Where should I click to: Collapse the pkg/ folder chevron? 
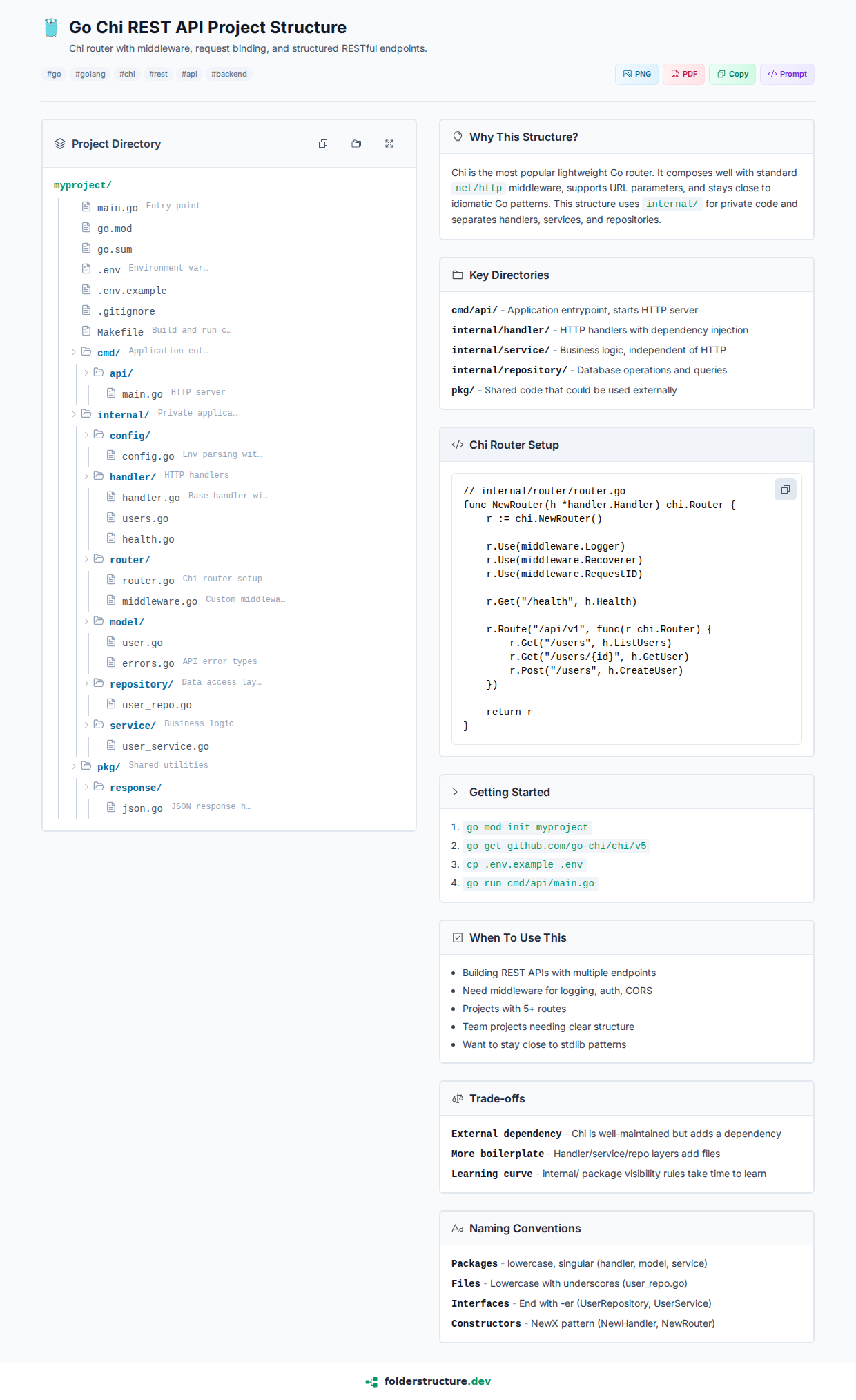[x=74, y=766]
